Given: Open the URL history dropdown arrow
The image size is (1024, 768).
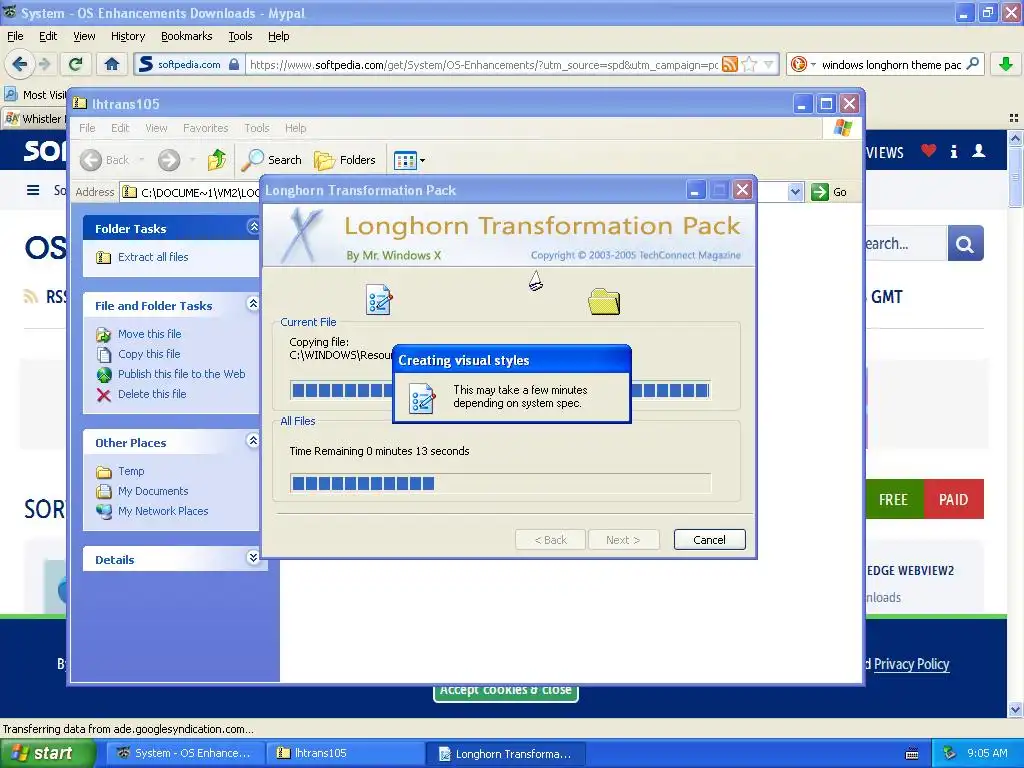Looking at the screenshot, I should tap(769, 64).
